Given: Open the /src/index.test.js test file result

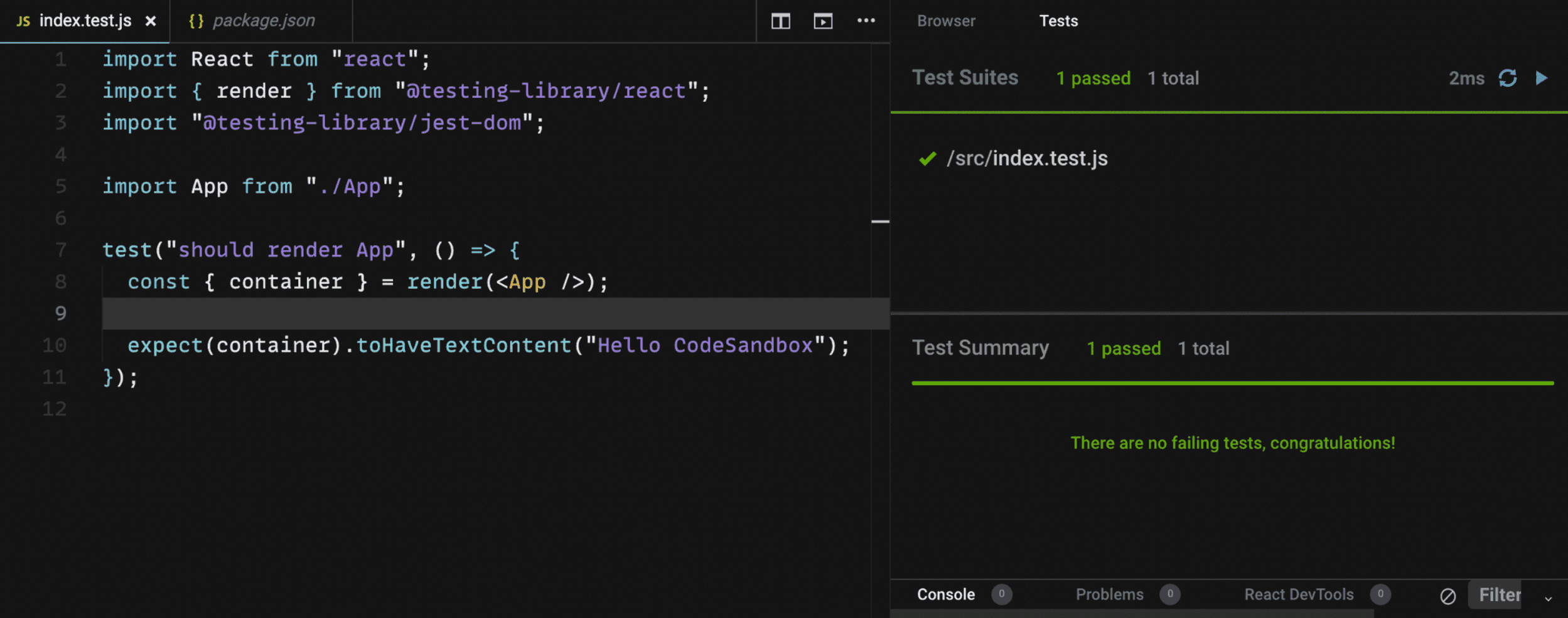Looking at the screenshot, I should point(1027,158).
